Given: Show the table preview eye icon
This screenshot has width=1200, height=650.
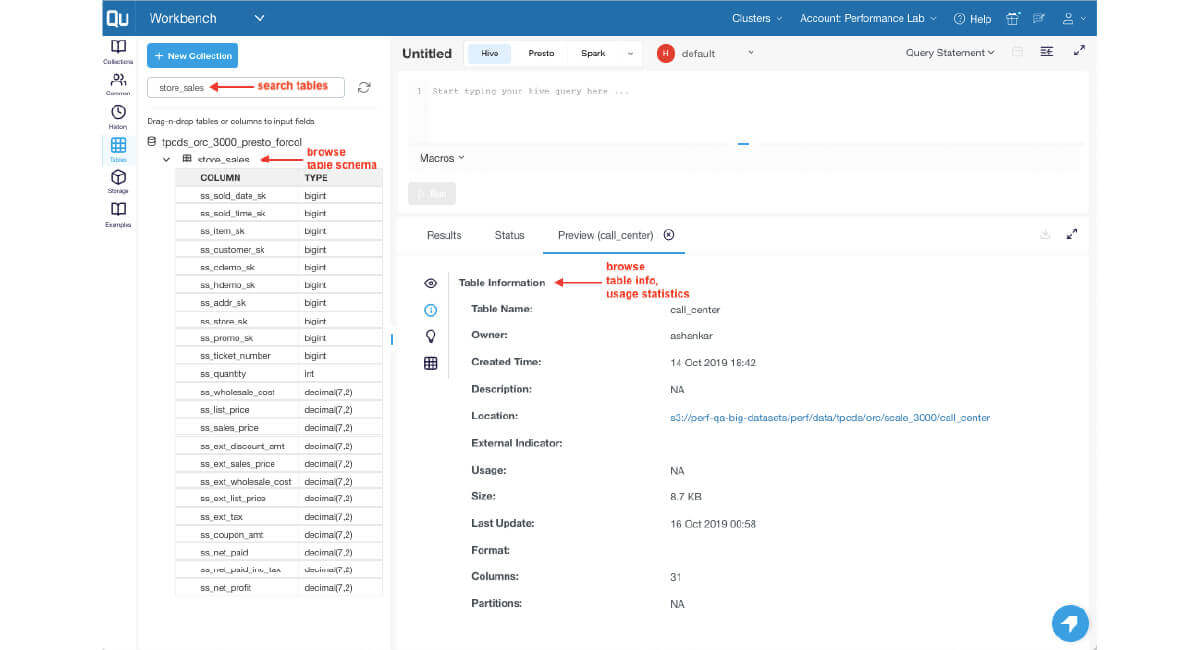Looking at the screenshot, I should click(x=431, y=283).
